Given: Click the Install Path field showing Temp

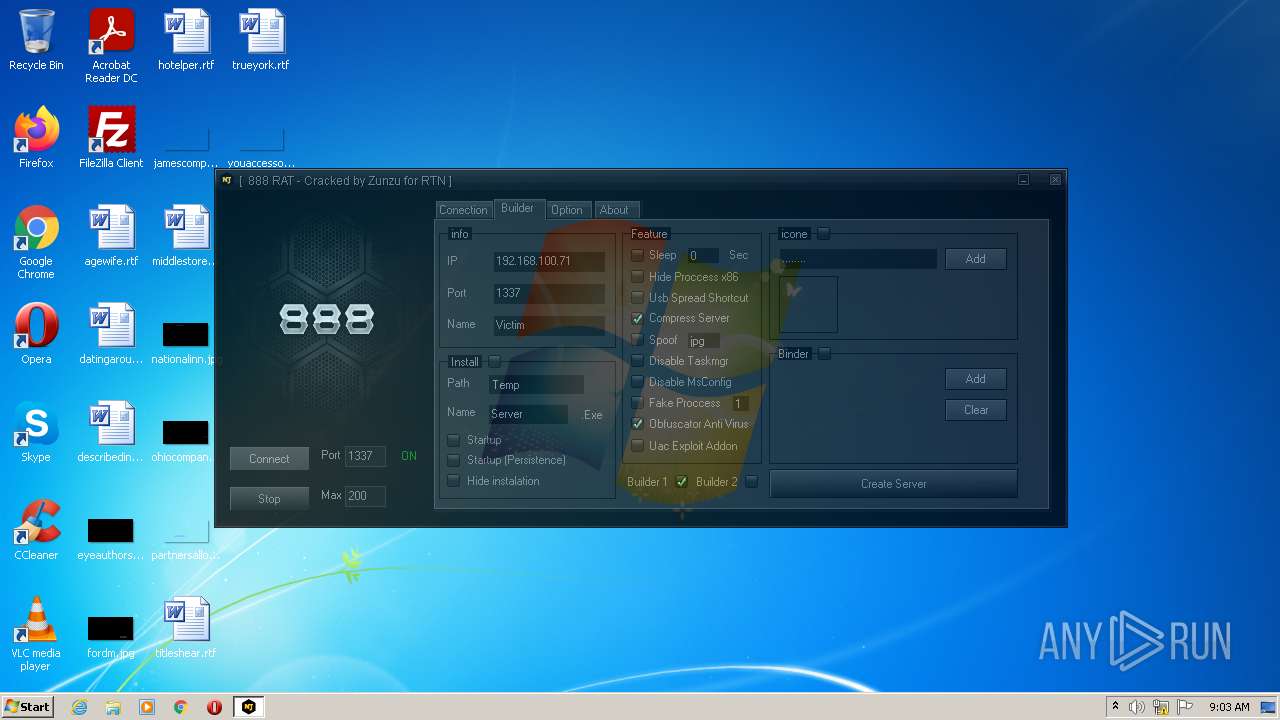Looking at the screenshot, I should [x=536, y=385].
